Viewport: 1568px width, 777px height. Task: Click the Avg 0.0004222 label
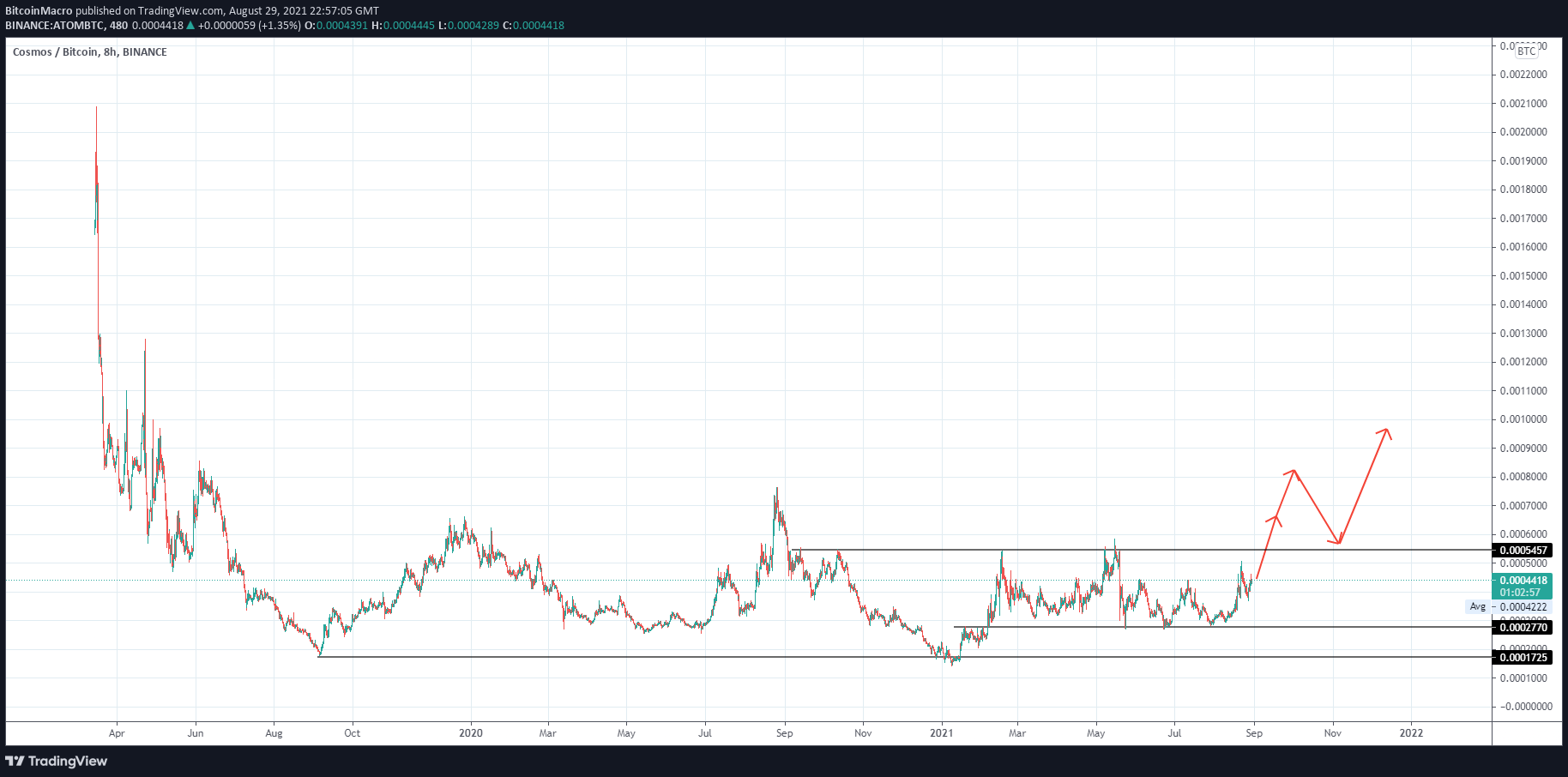[1509, 606]
